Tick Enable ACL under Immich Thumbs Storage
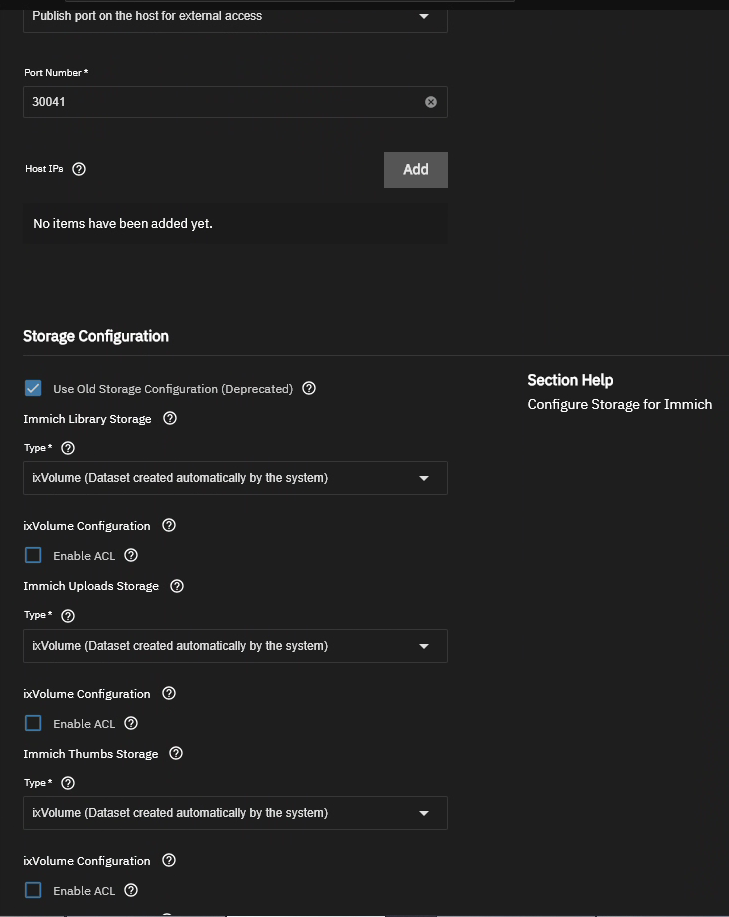The width and height of the screenshot is (729, 917). pos(33,890)
